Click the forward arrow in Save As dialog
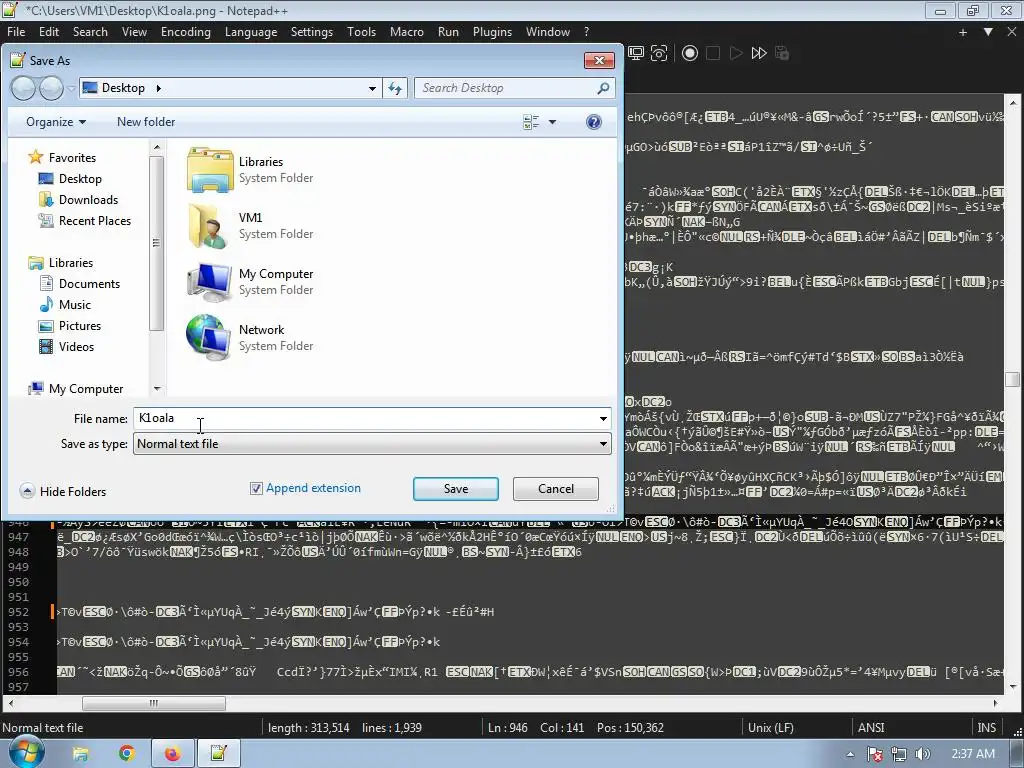1024x768 pixels. click(51, 88)
